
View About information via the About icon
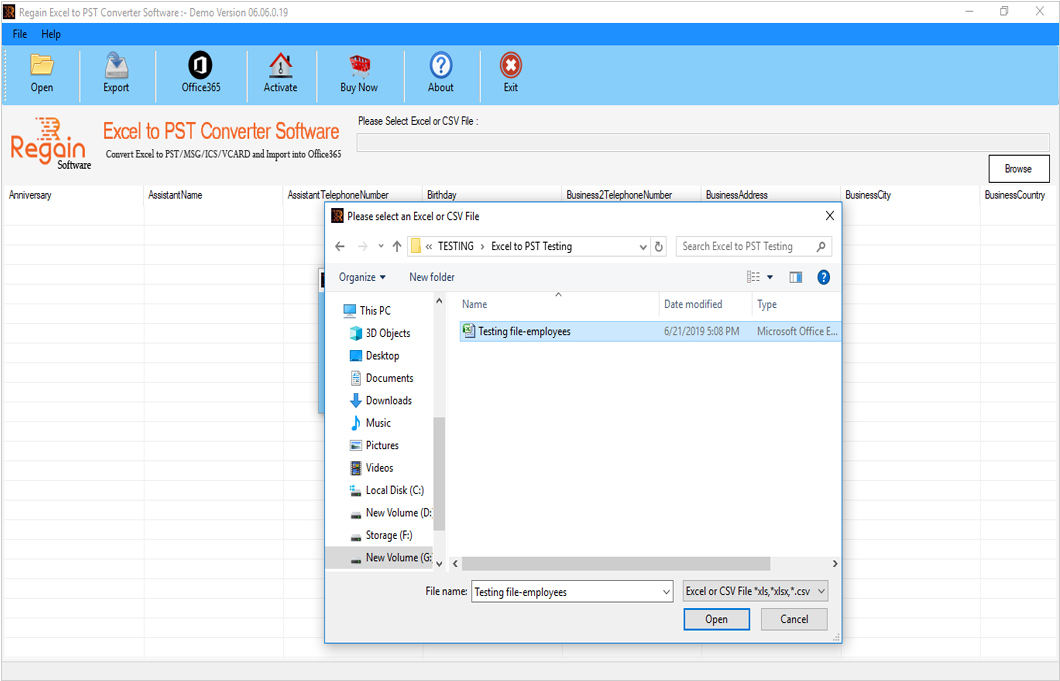[440, 72]
